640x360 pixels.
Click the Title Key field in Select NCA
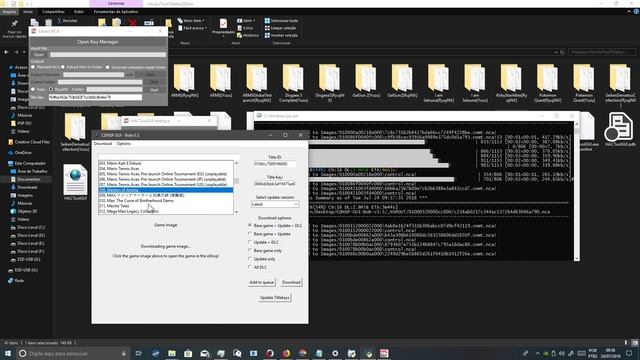(95, 98)
